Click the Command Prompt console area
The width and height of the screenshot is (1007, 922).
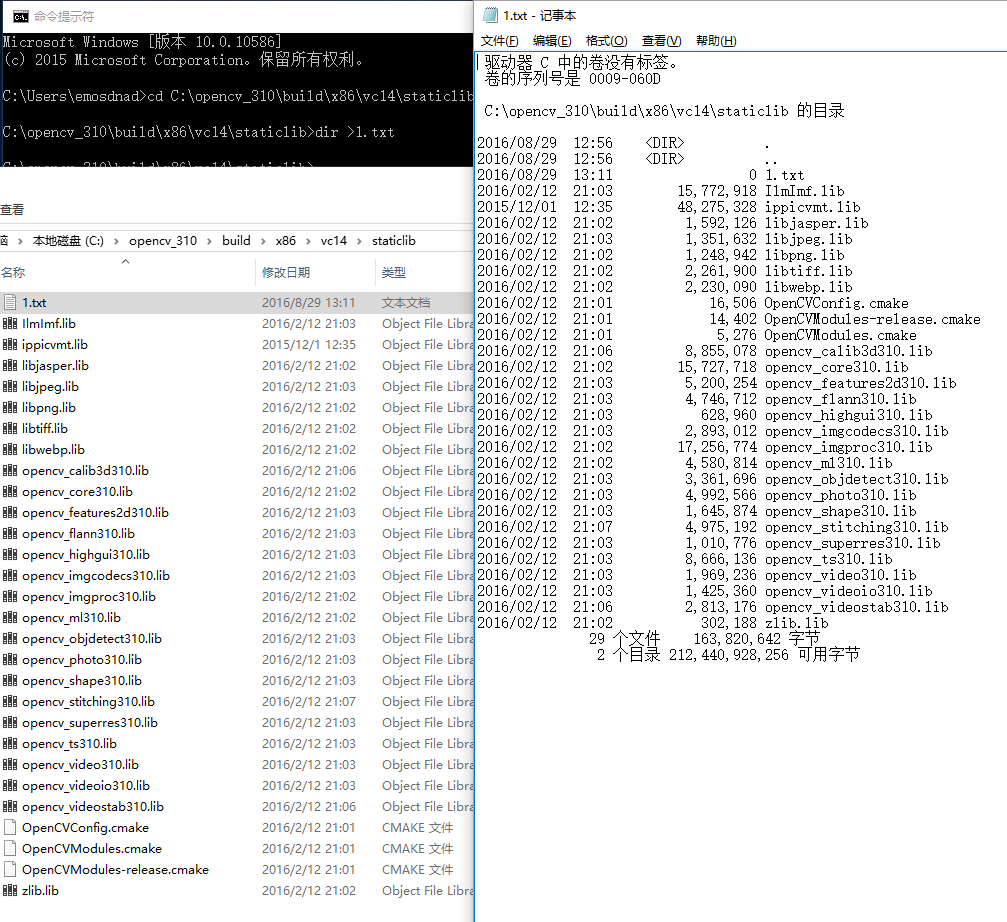click(237, 100)
